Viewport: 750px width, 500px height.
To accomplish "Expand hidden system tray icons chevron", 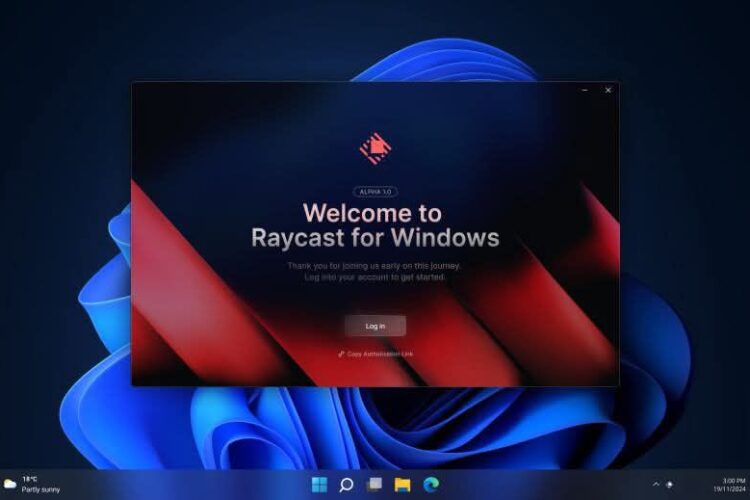I will click(x=656, y=485).
